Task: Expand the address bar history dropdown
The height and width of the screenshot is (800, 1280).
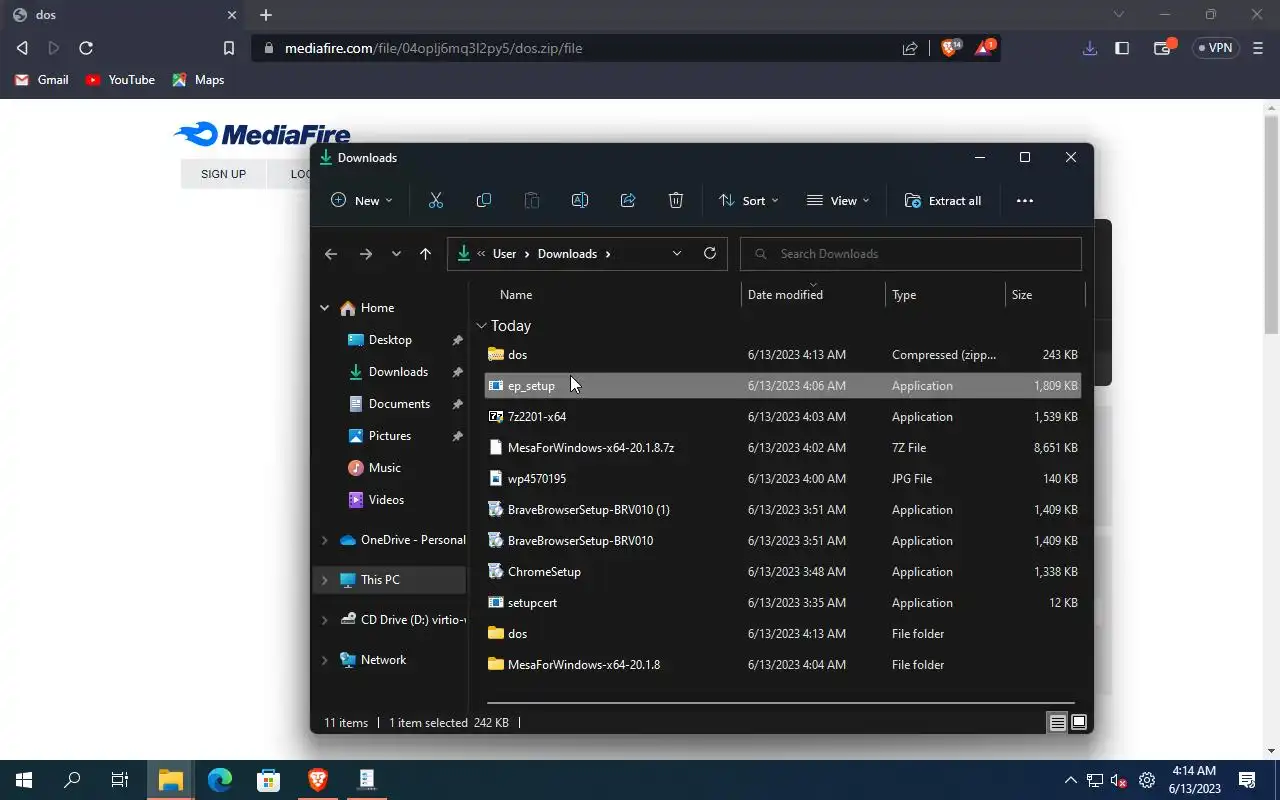Action: (677, 254)
